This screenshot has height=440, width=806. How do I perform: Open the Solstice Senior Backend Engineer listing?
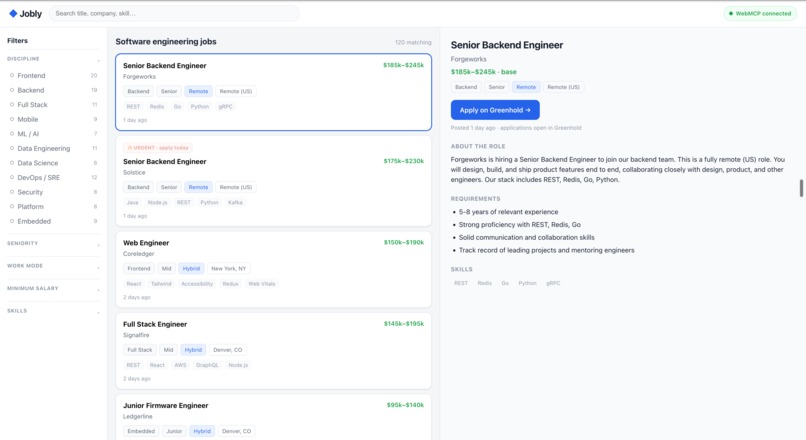click(x=273, y=181)
